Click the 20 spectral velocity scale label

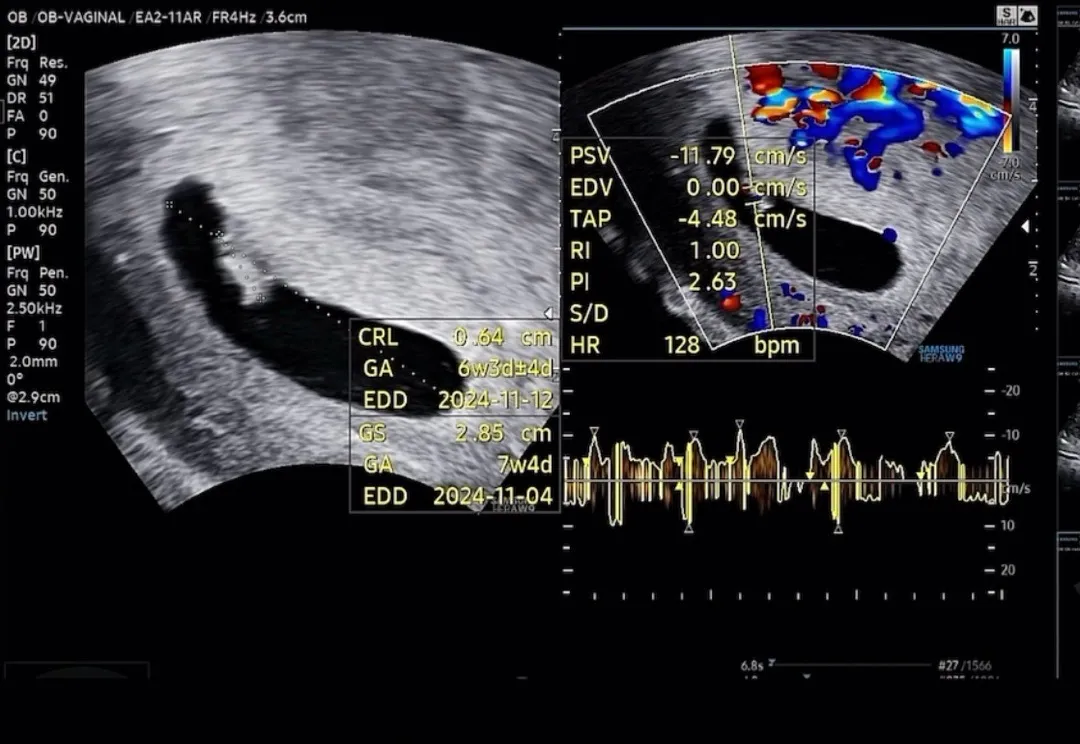click(x=1008, y=570)
